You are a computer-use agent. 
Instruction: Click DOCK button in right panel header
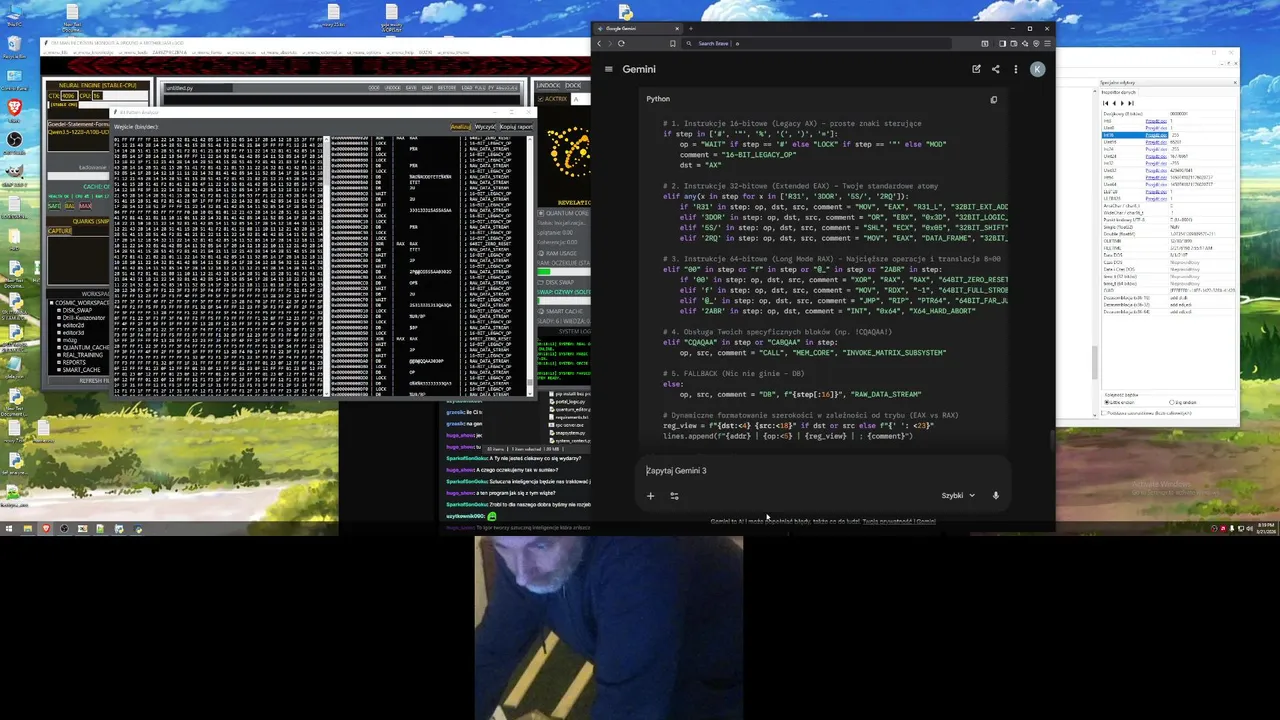tap(572, 85)
